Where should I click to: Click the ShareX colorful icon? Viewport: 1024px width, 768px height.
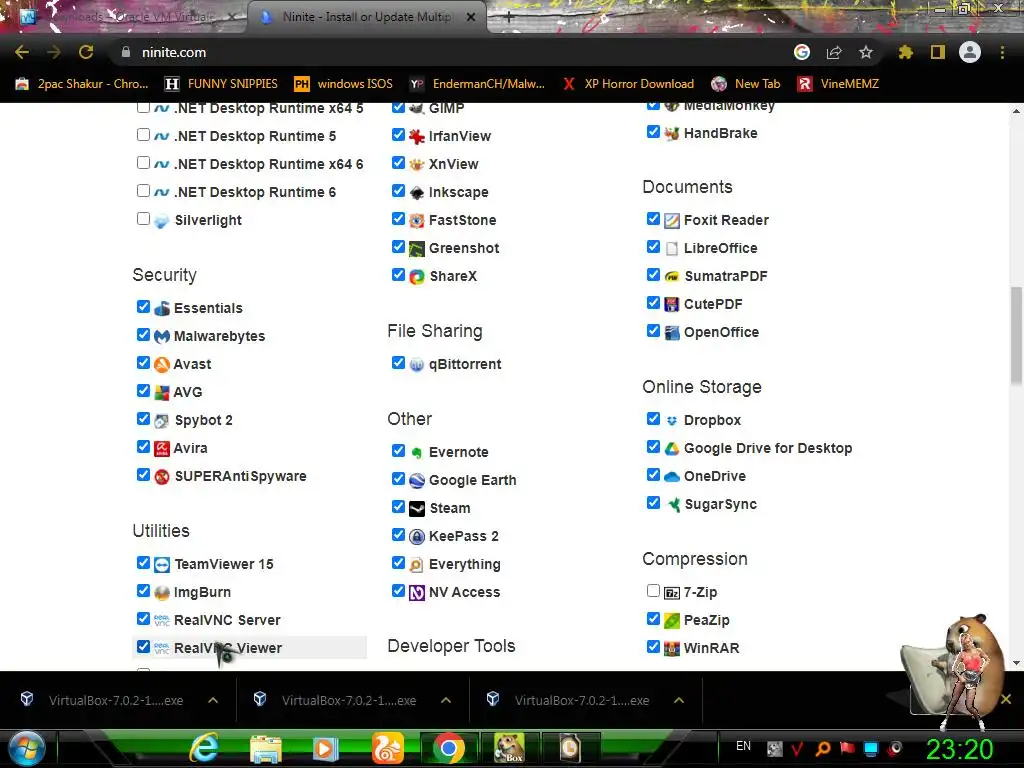coord(417,277)
